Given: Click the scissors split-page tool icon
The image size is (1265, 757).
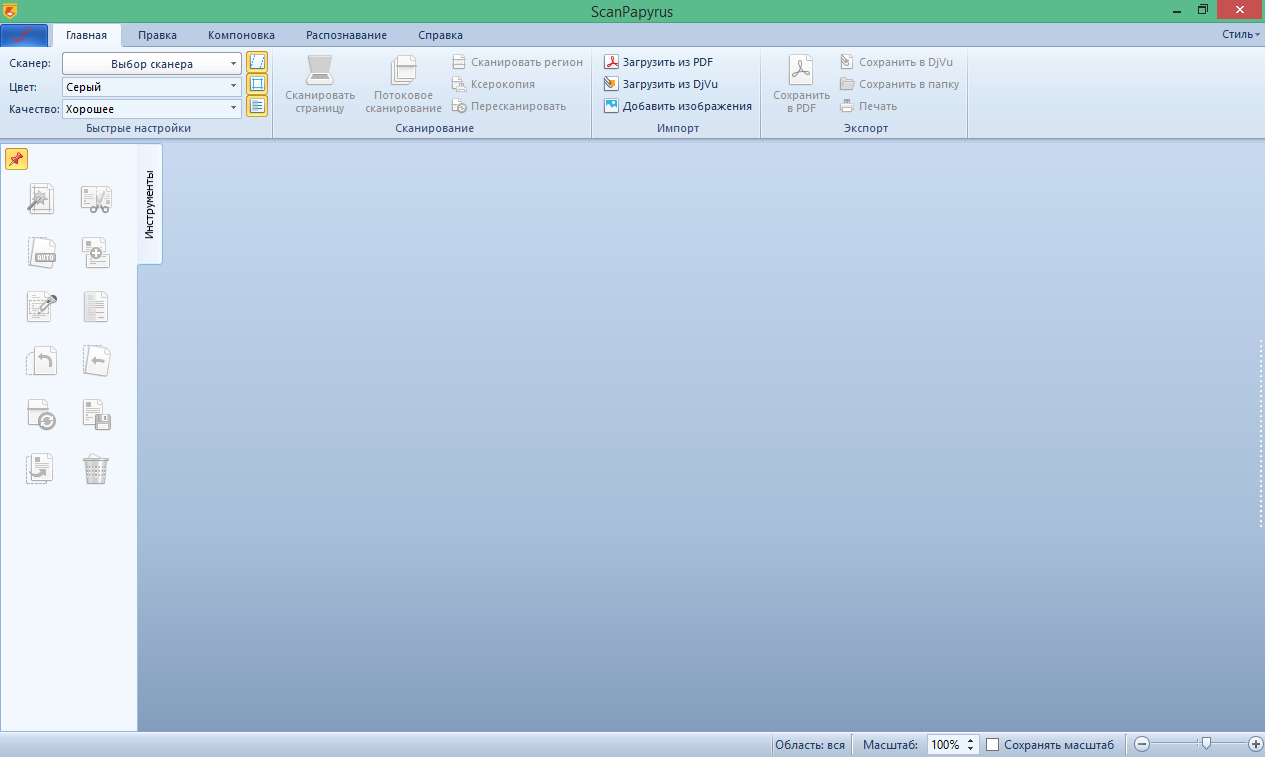Looking at the screenshot, I should point(96,199).
